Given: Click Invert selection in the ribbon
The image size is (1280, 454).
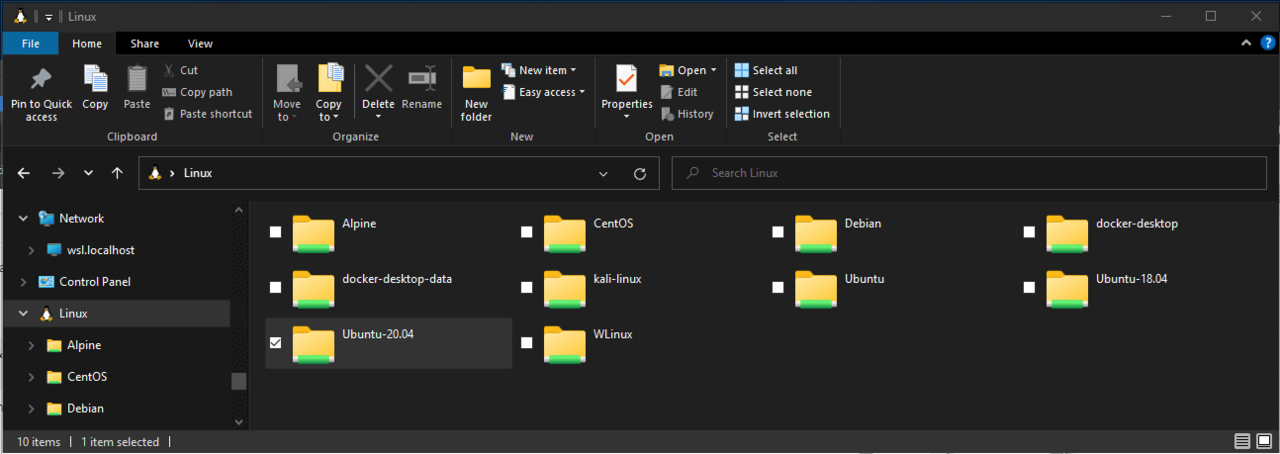Looking at the screenshot, I should click(x=782, y=114).
